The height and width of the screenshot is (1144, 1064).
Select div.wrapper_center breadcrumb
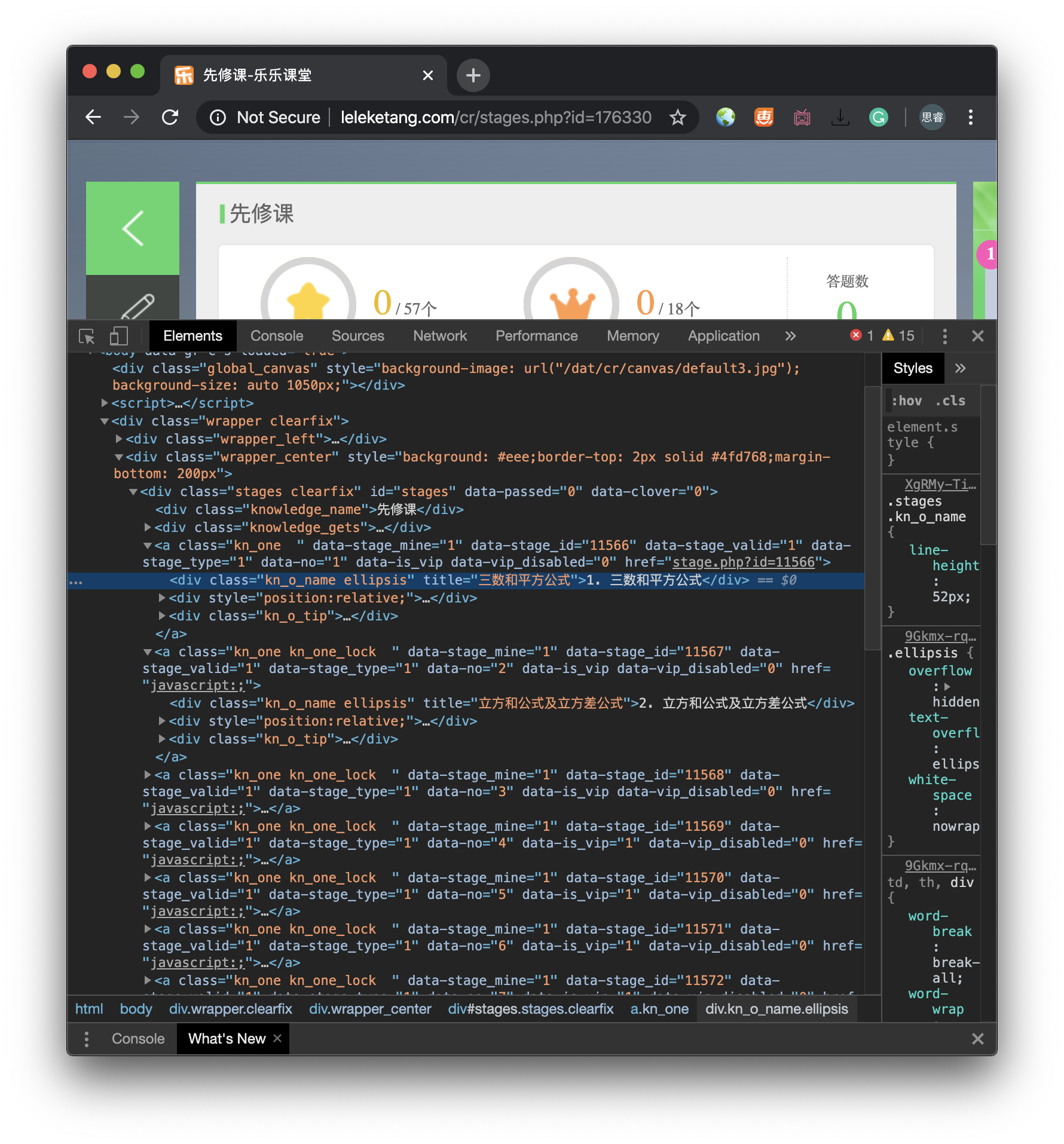pyautogui.click(x=370, y=1009)
